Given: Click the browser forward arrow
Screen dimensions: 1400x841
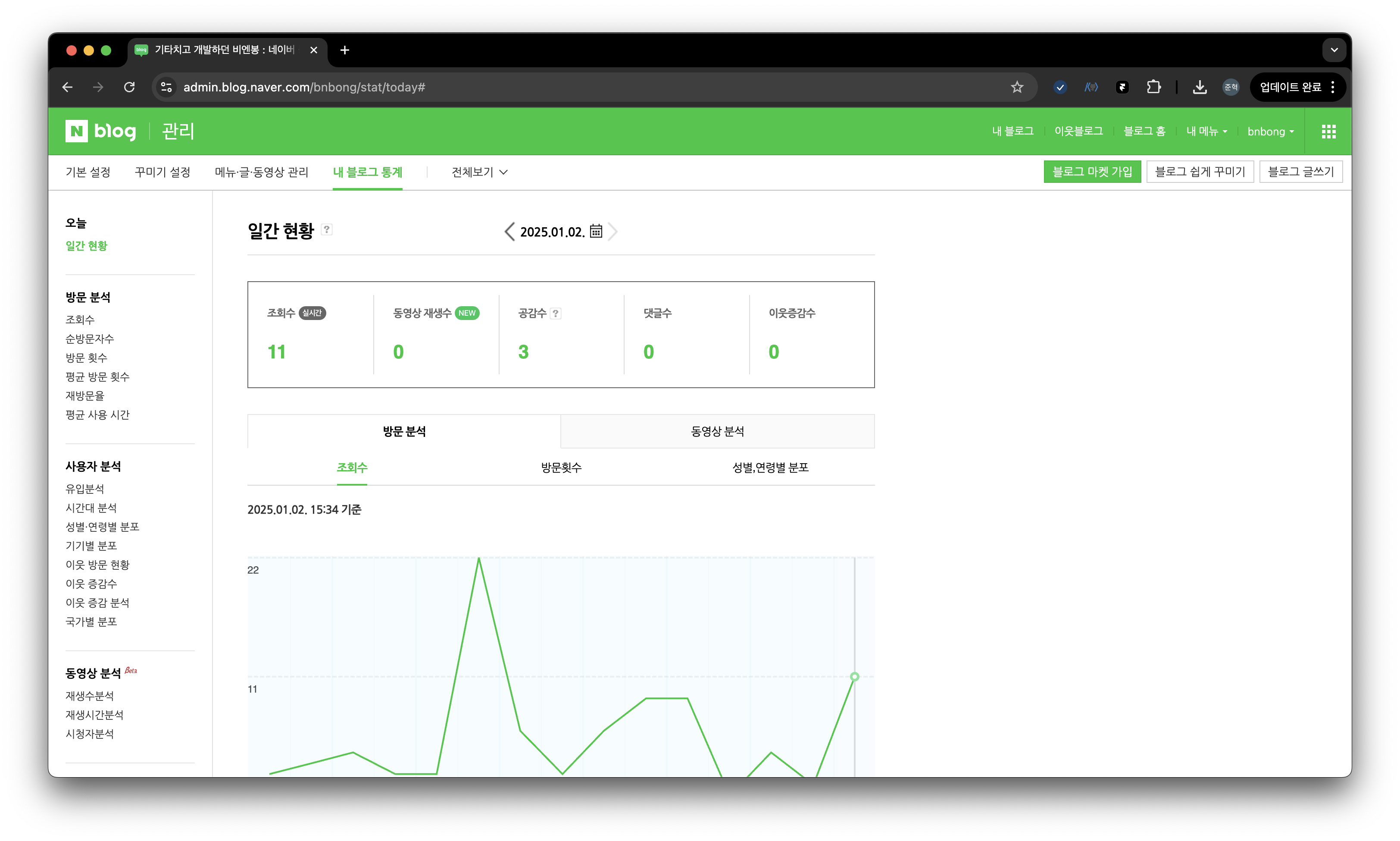Looking at the screenshot, I should 99,87.
